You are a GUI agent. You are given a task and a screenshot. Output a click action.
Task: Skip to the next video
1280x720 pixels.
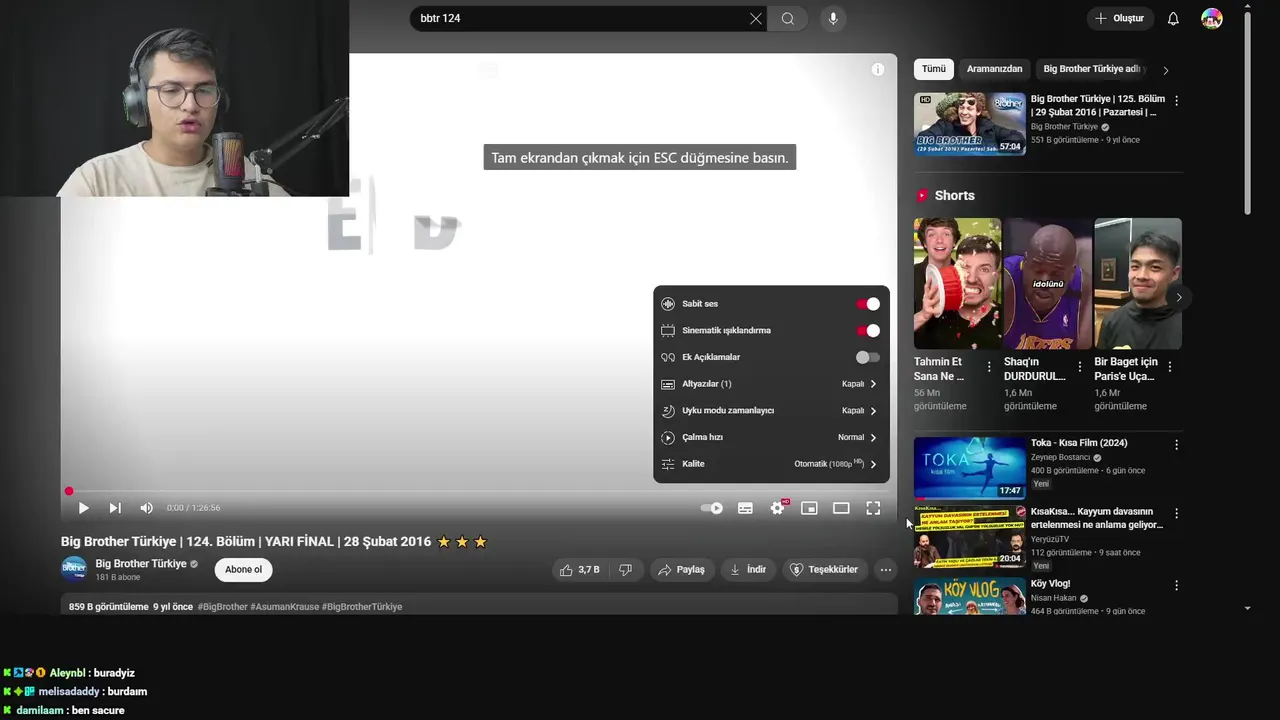pyautogui.click(x=115, y=508)
